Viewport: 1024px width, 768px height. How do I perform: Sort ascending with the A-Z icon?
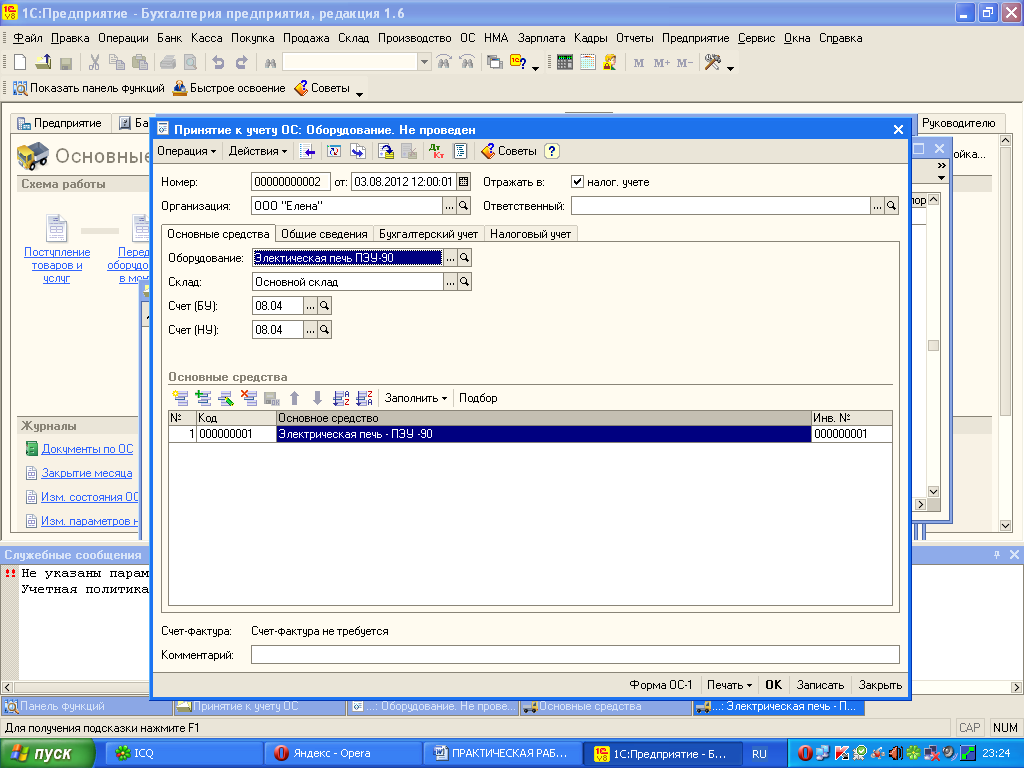click(341, 398)
